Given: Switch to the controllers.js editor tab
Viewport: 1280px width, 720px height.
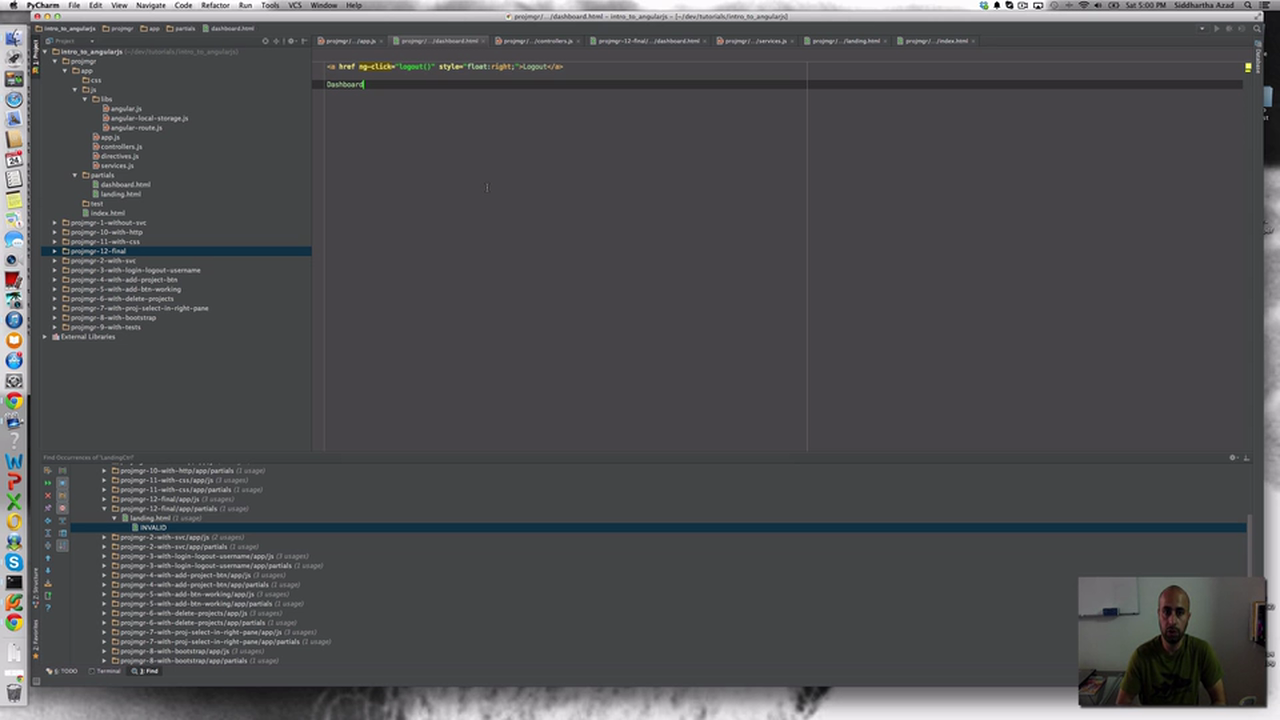Looking at the screenshot, I should pos(537,41).
